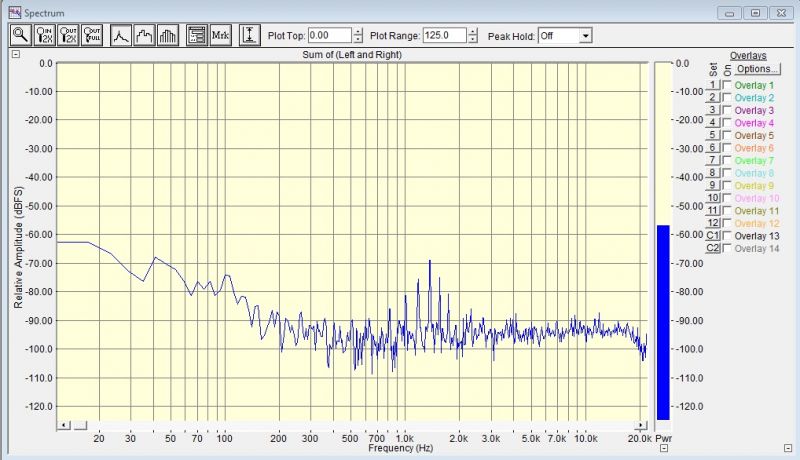The width and height of the screenshot is (800, 460).
Task: Switch to stepped spectrum plot style
Action: tap(144, 35)
